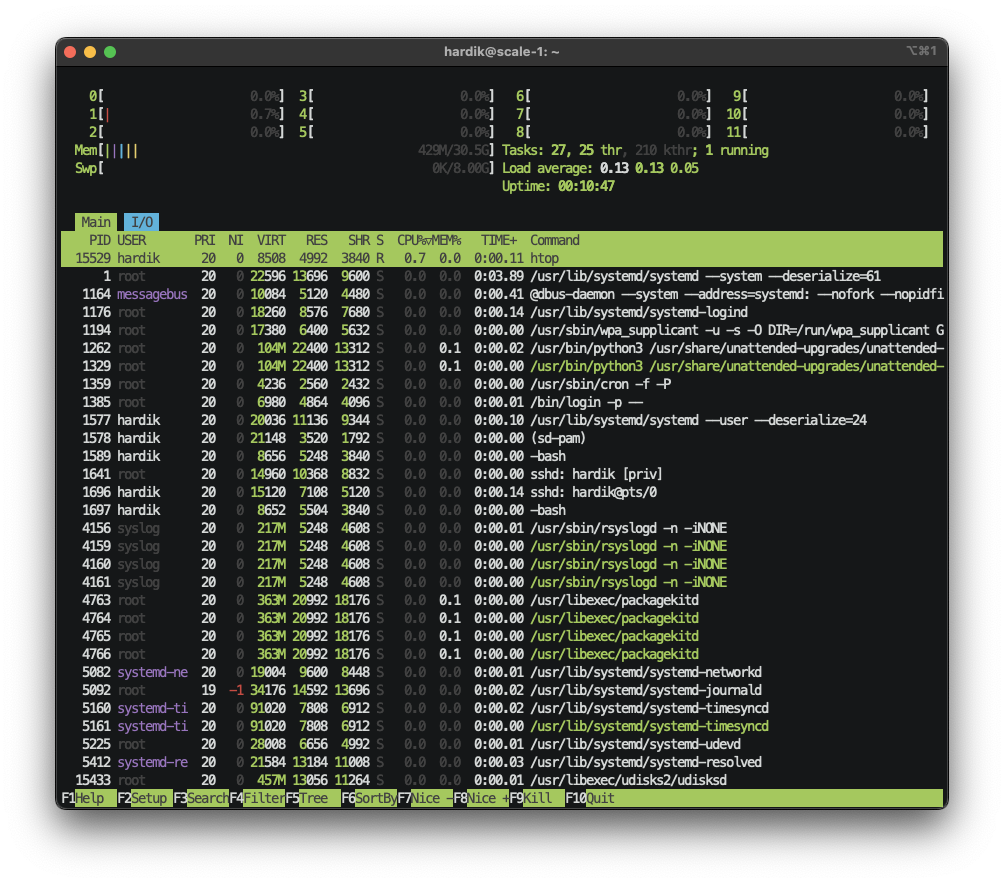This screenshot has width=1004, height=883.
Task: Select sshd: hardik [priv] row
Action: [x=502, y=474]
